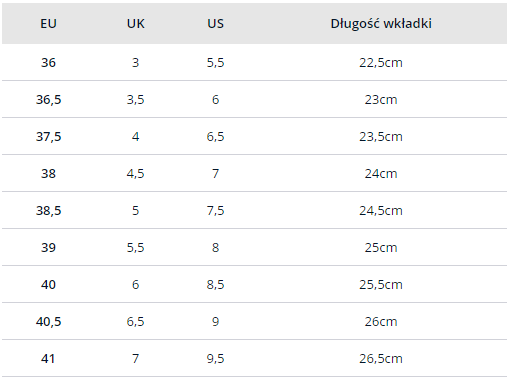
Task: Click the Długość wkładki column header
Action: point(381,24)
